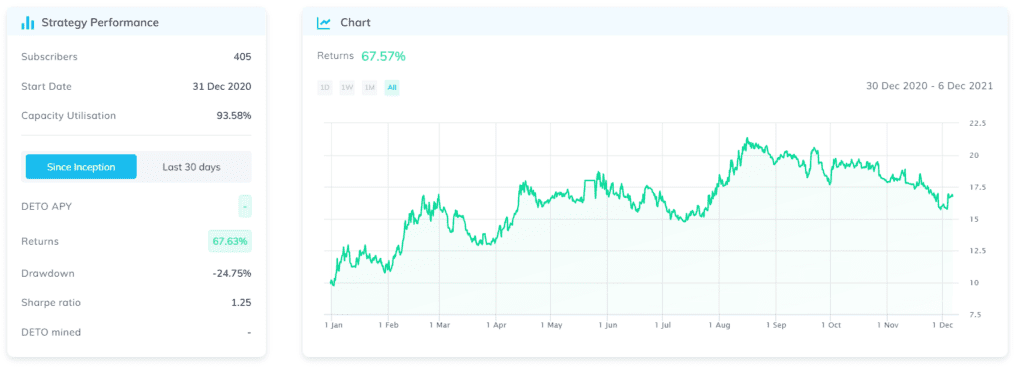
Task: Click the Drawdown value -24.75%
Action: coord(232,274)
